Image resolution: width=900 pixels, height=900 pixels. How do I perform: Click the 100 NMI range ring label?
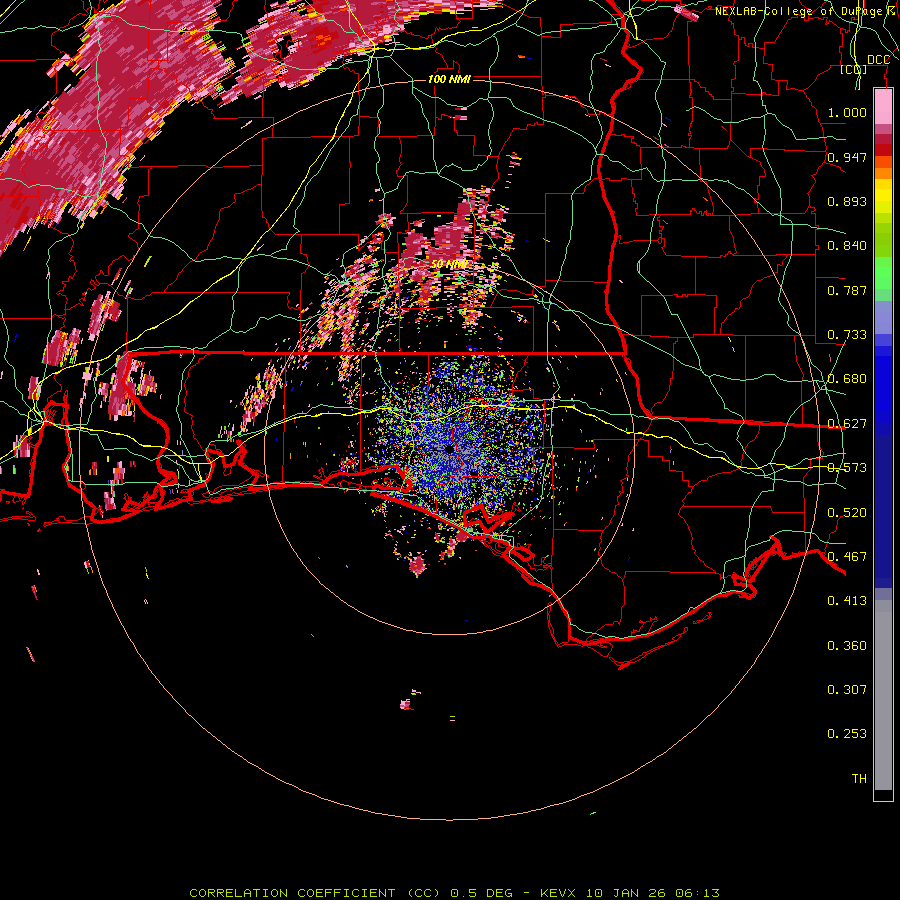[449, 79]
